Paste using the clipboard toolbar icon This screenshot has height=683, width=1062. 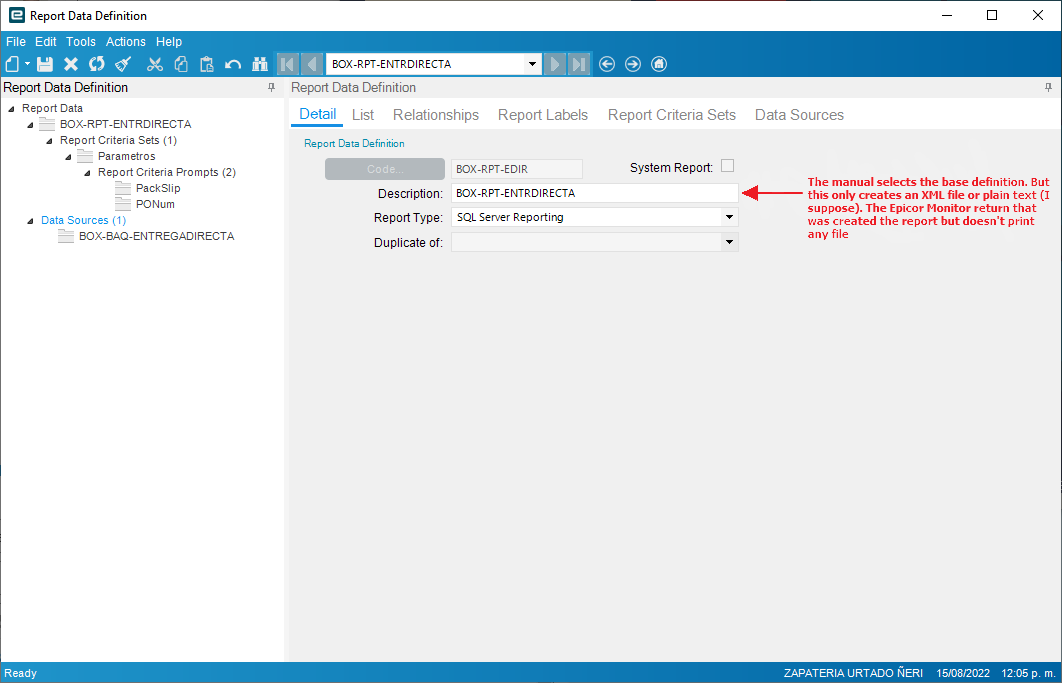pyautogui.click(x=207, y=64)
